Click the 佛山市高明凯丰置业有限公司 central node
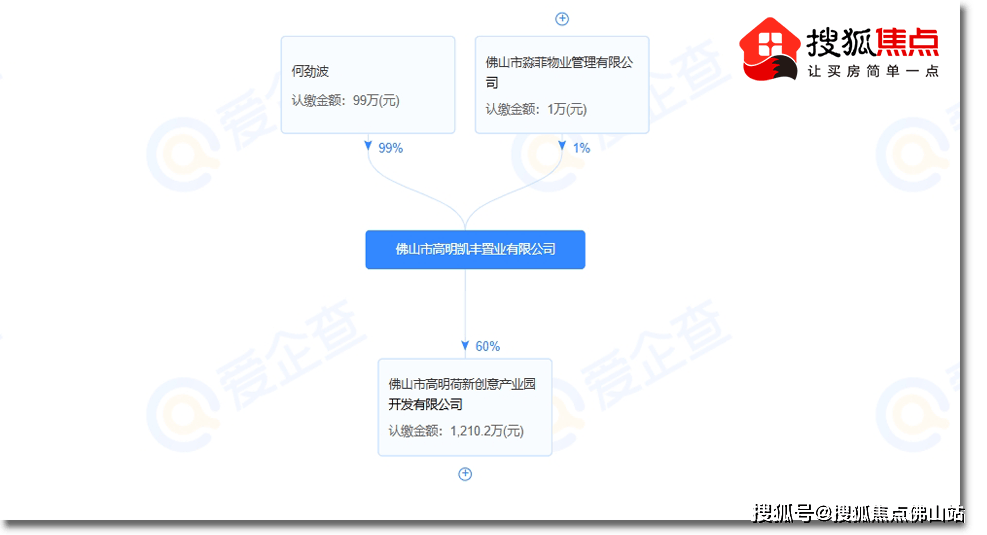This screenshot has height=535, width=987. coord(475,249)
